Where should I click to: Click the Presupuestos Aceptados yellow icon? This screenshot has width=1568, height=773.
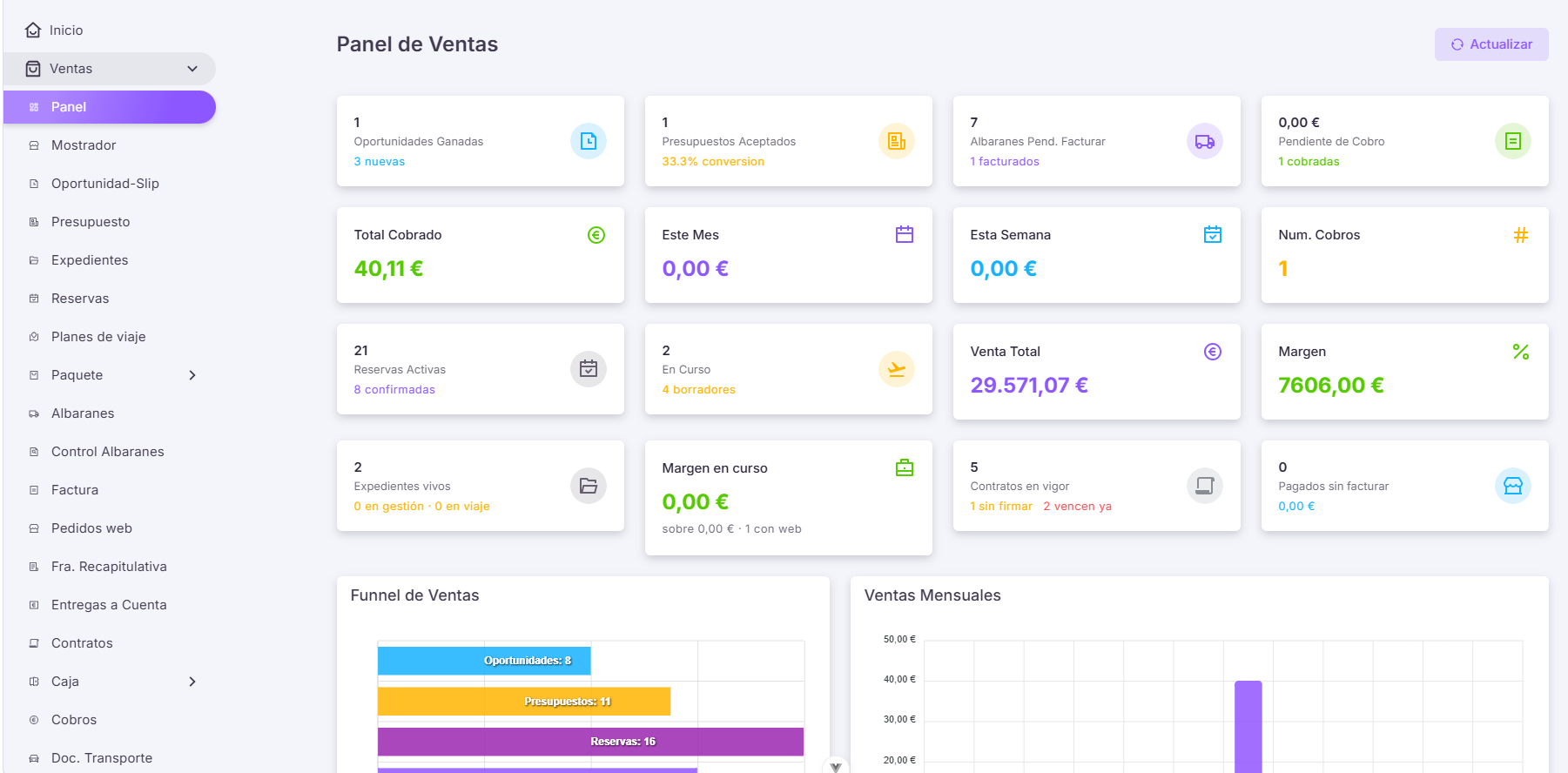897,141
